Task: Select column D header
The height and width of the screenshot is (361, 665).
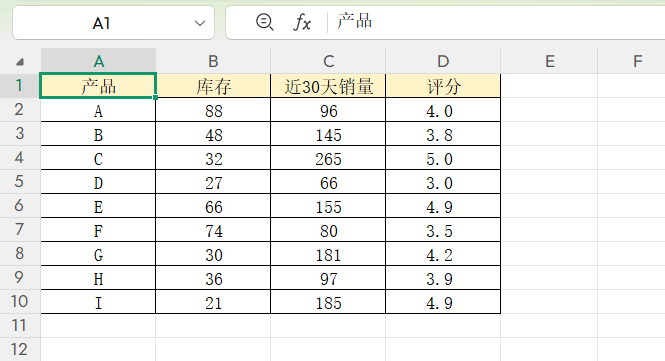Action: (x=443, y=61)
